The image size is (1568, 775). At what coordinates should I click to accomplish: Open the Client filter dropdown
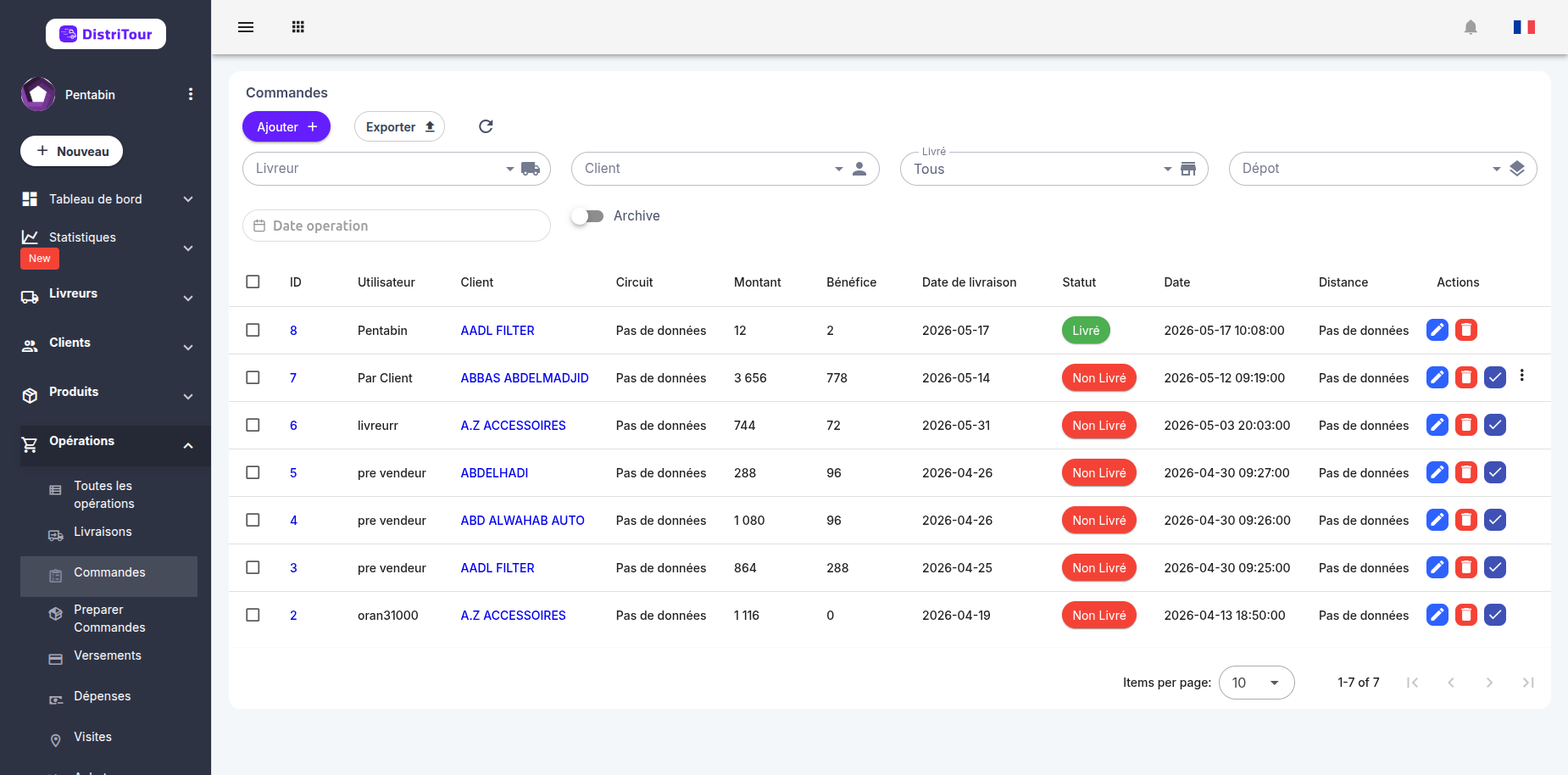[726, 169]
